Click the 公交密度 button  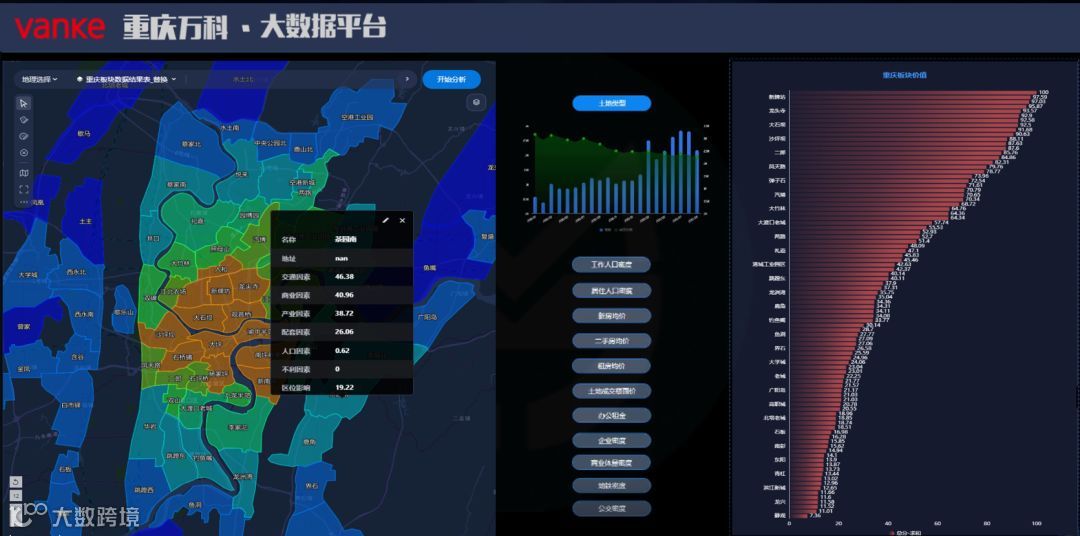pyautogui.click(x=612, y=508)
